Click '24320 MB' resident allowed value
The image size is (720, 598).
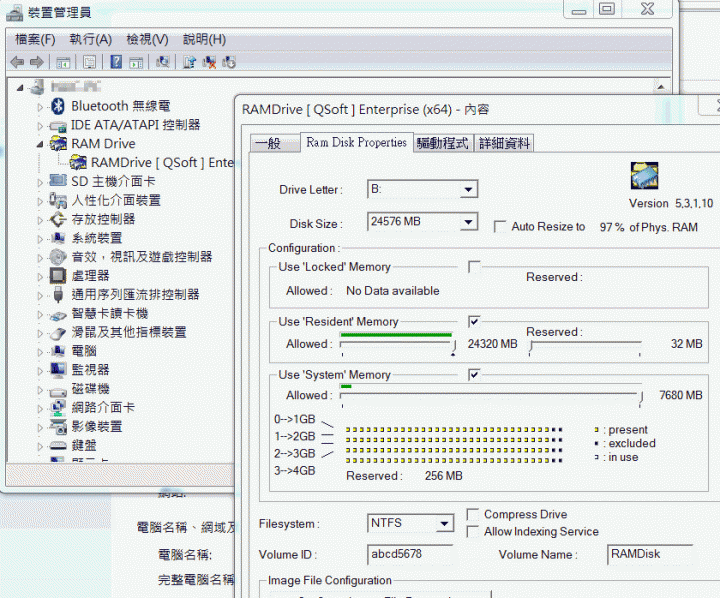tap(492, 344)
